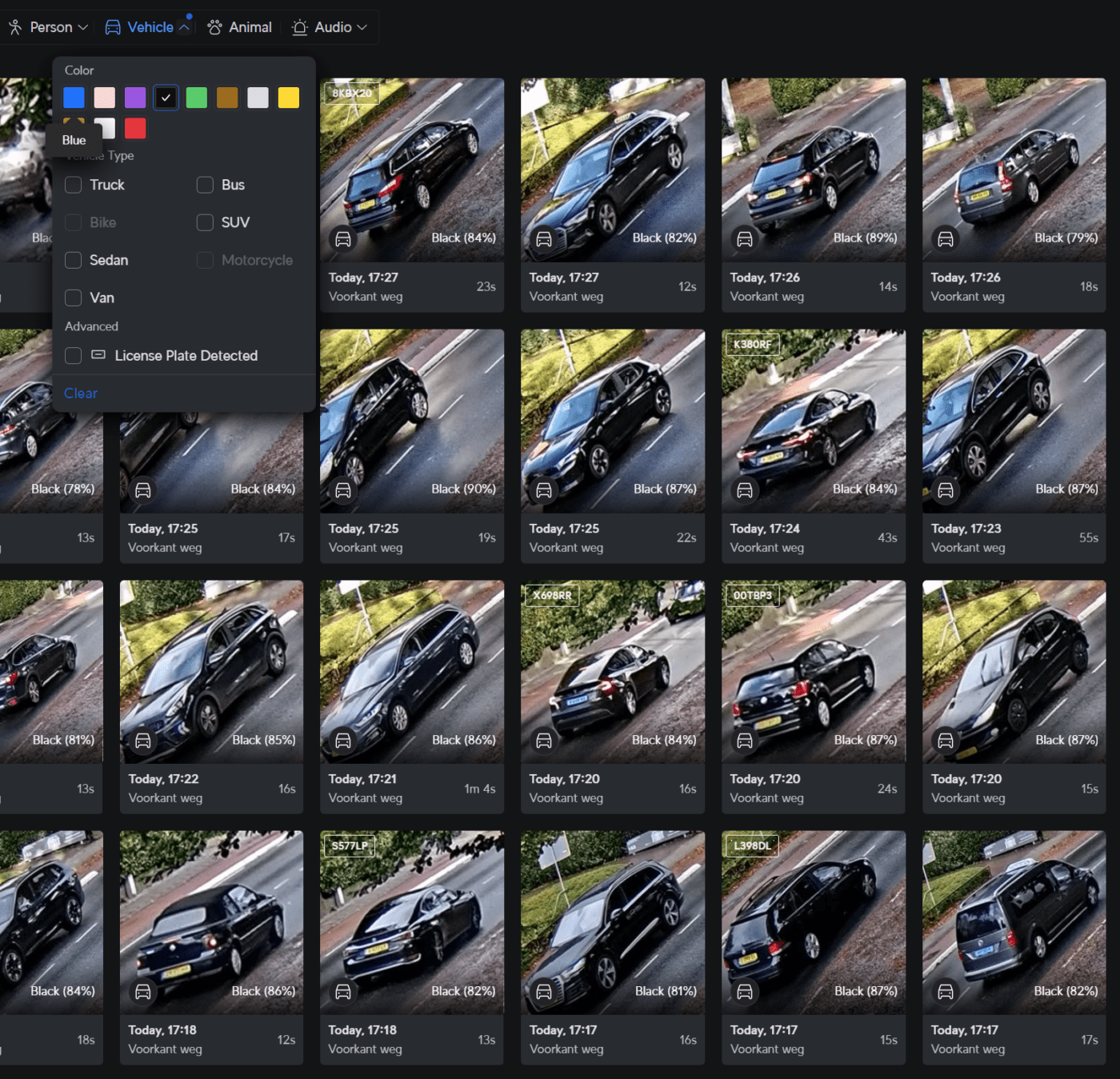Click the 8KBX20 license plate badge

(x=352, y=94)
